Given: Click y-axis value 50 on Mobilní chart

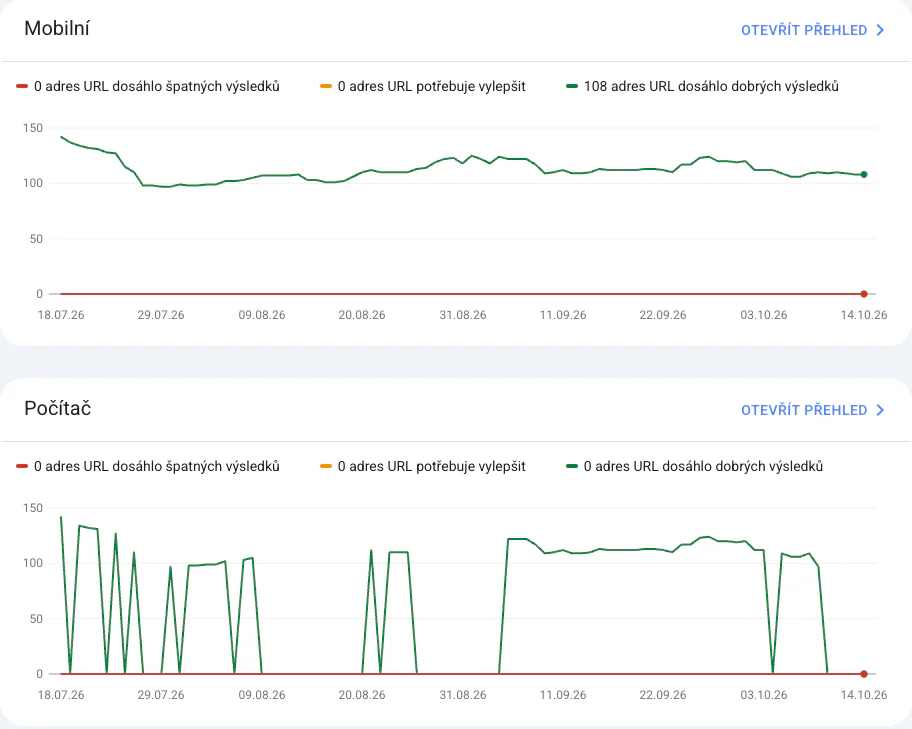Looking at the screenshot, I should click(x=36, y=239).
